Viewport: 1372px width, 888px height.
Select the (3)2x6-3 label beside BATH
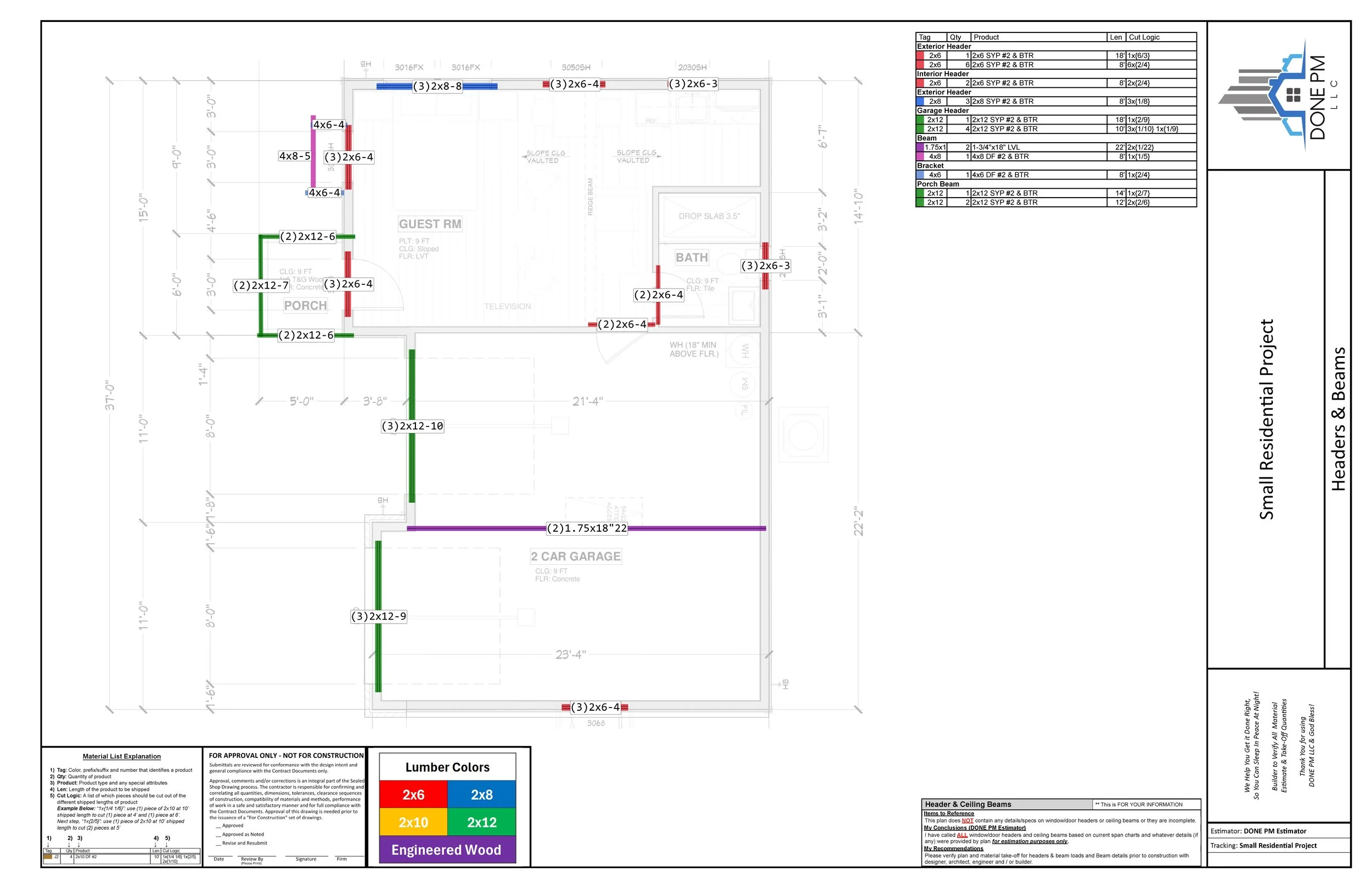click(766, 266)
